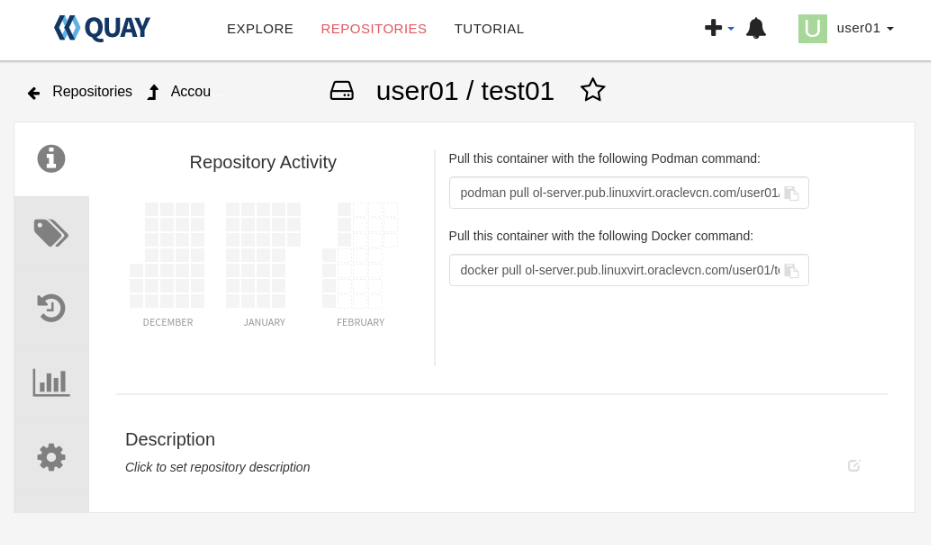The image size is (931, 545).
Task: Navigate up to the Account link
Action: pos(180,92)
